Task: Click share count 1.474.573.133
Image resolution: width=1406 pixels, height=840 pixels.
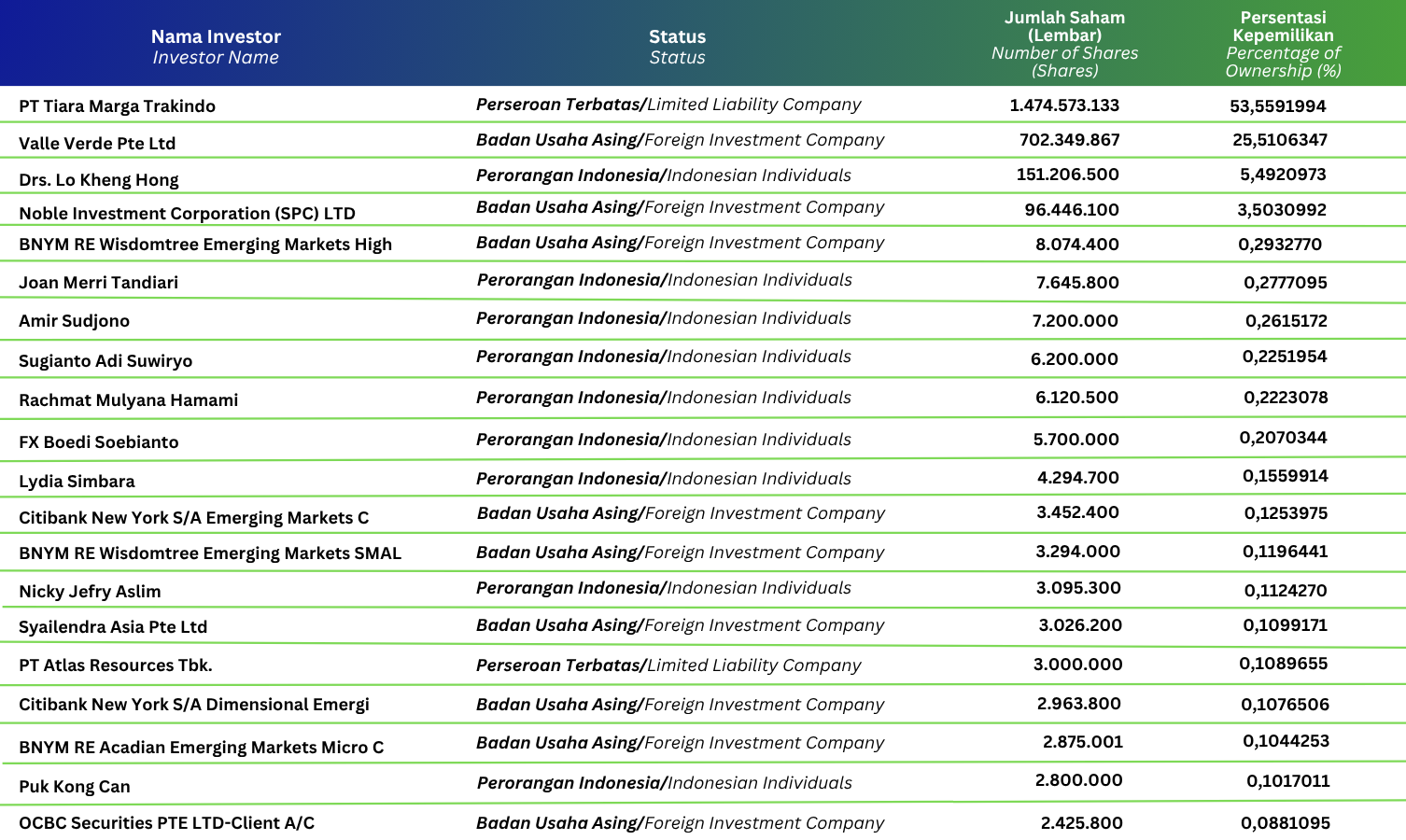Action: pyautogui.click(x=1064, y=105)
